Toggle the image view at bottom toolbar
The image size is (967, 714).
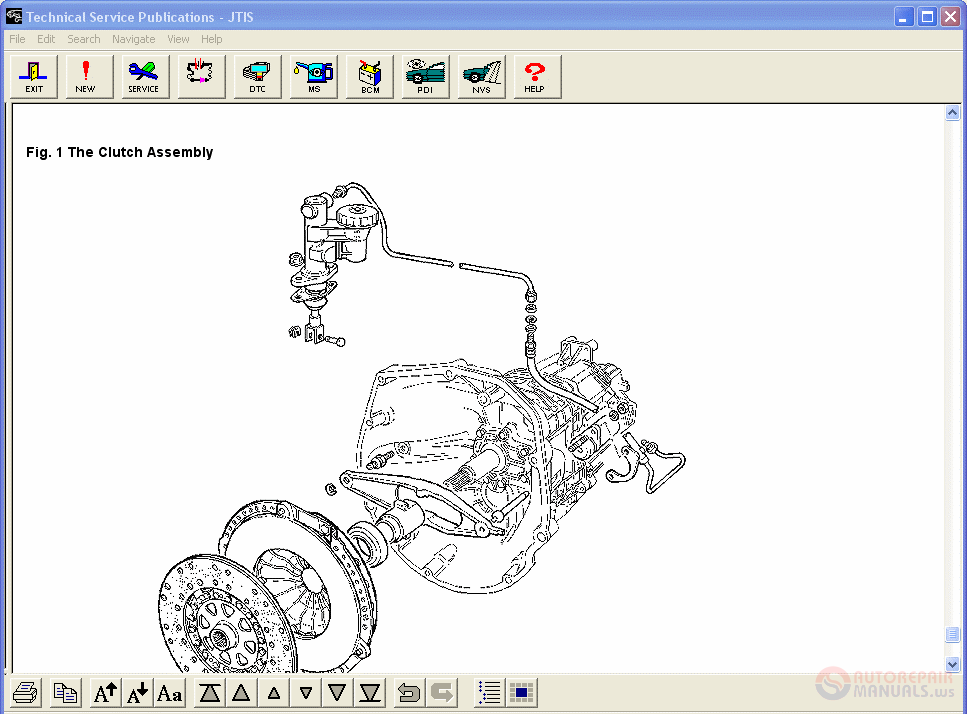[x=520, y=691]
